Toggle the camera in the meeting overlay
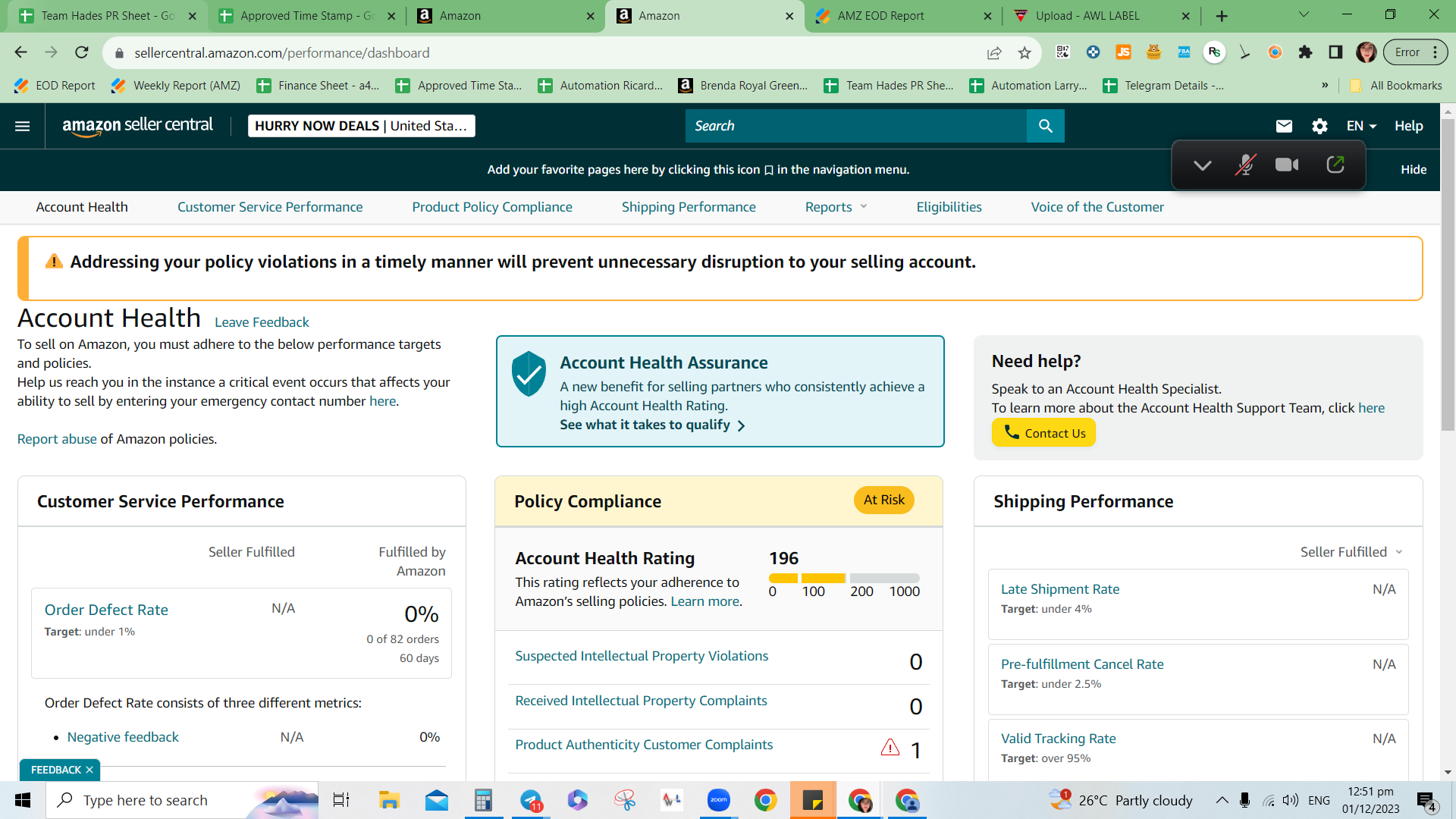The image size is (1456, 819). point(1287,165)
